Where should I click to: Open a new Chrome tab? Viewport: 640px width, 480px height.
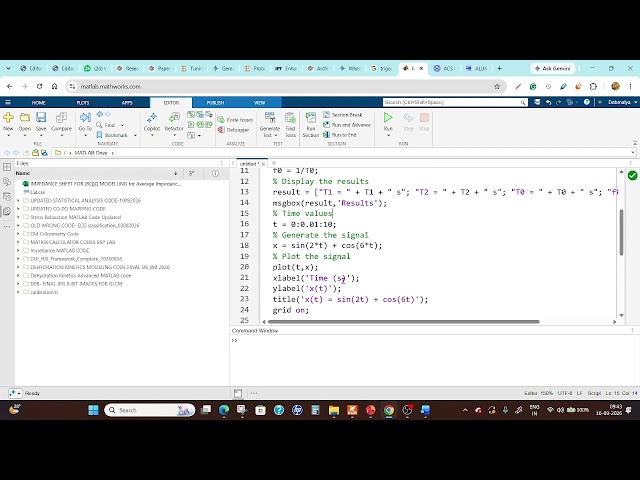pyautogui.click(x=499, y=68)
